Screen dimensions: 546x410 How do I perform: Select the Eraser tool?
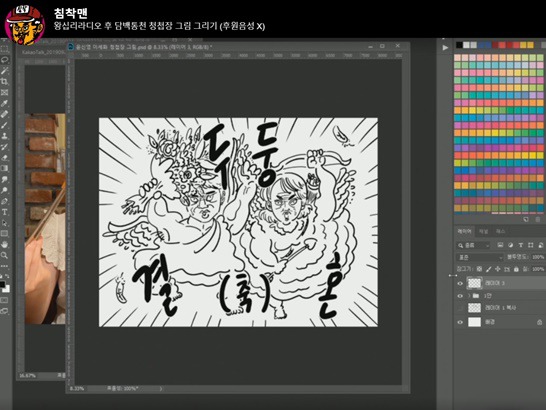click(x=5, y=157)
